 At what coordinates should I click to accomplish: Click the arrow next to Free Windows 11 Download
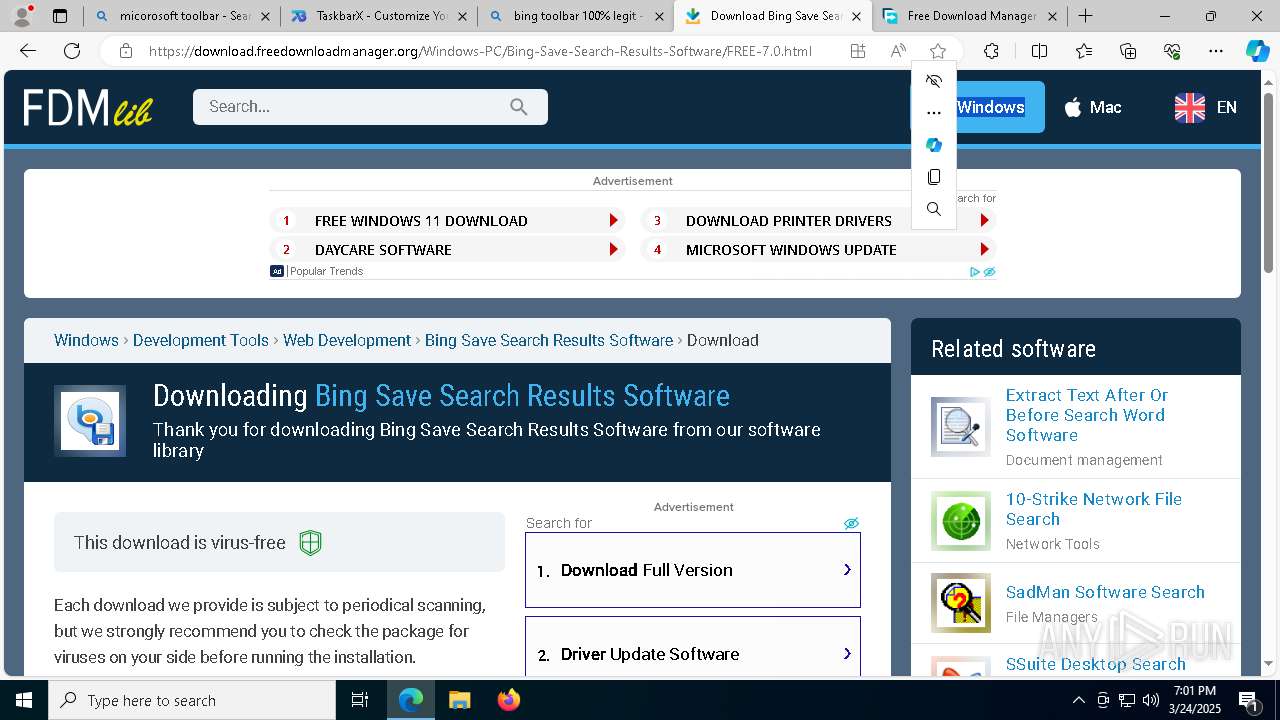614,221
